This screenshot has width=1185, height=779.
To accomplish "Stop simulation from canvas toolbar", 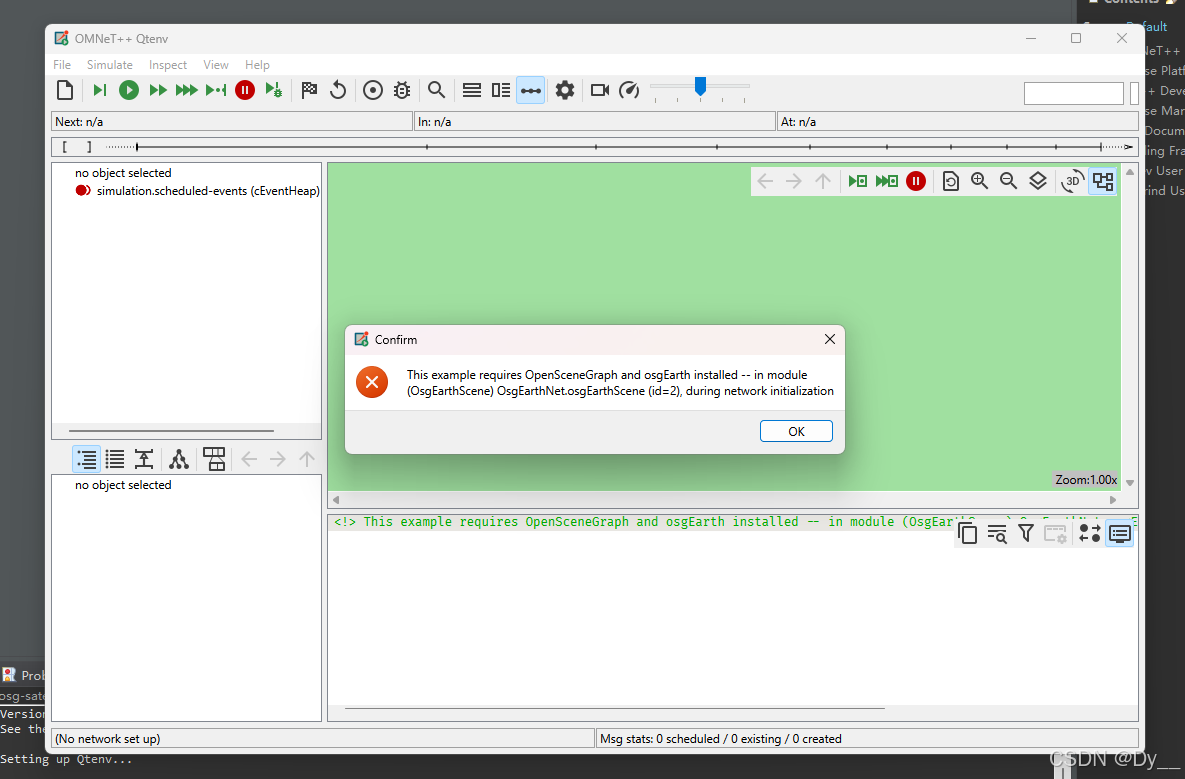I will [916, 181].
